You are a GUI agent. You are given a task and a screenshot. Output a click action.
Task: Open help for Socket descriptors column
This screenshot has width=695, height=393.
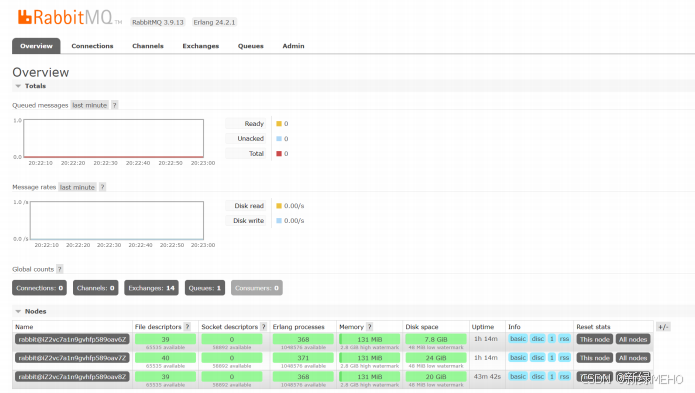(264, 327)
